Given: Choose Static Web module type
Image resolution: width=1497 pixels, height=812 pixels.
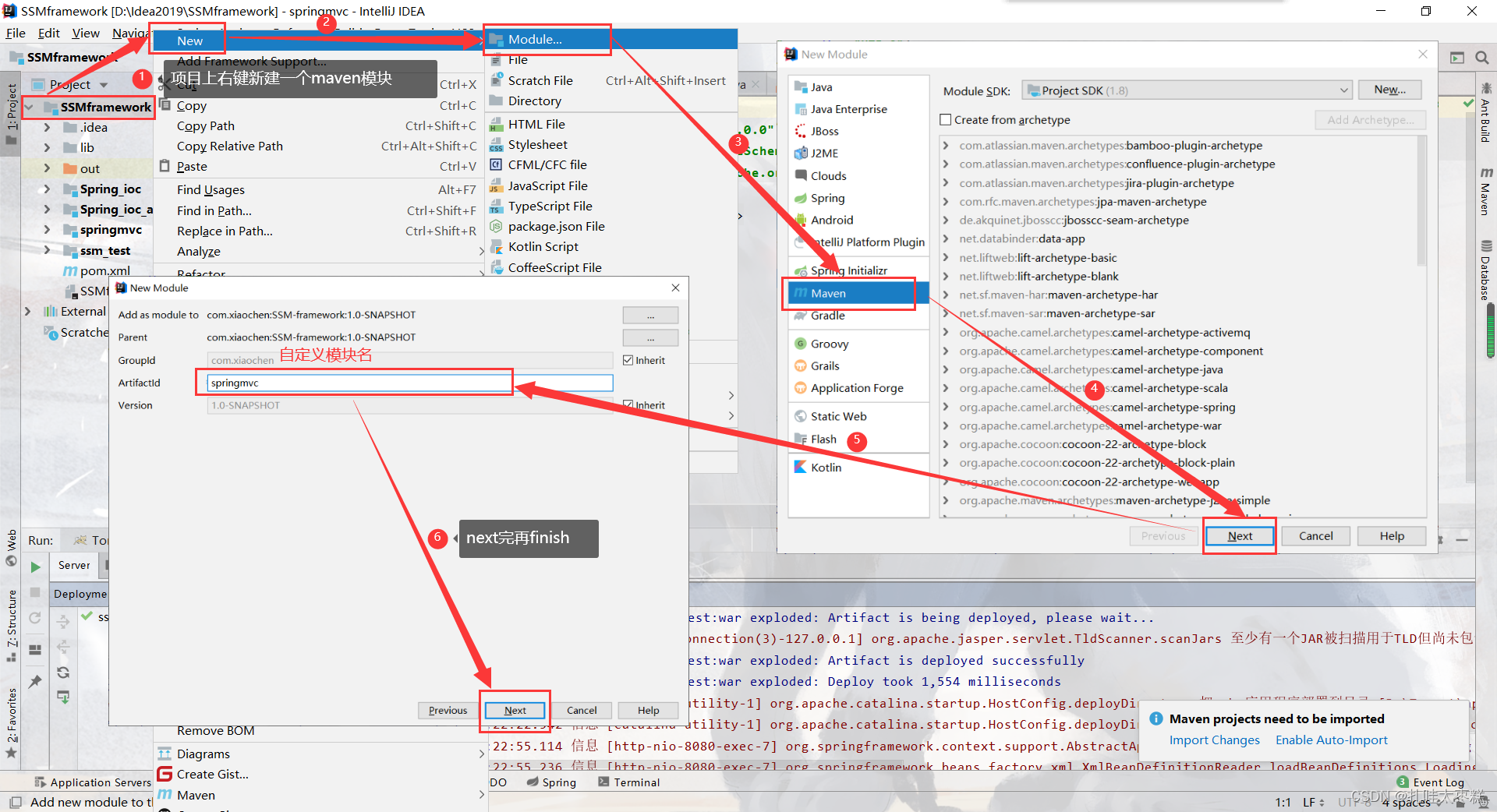Looking at the screenshot, I should pos(838,417).
